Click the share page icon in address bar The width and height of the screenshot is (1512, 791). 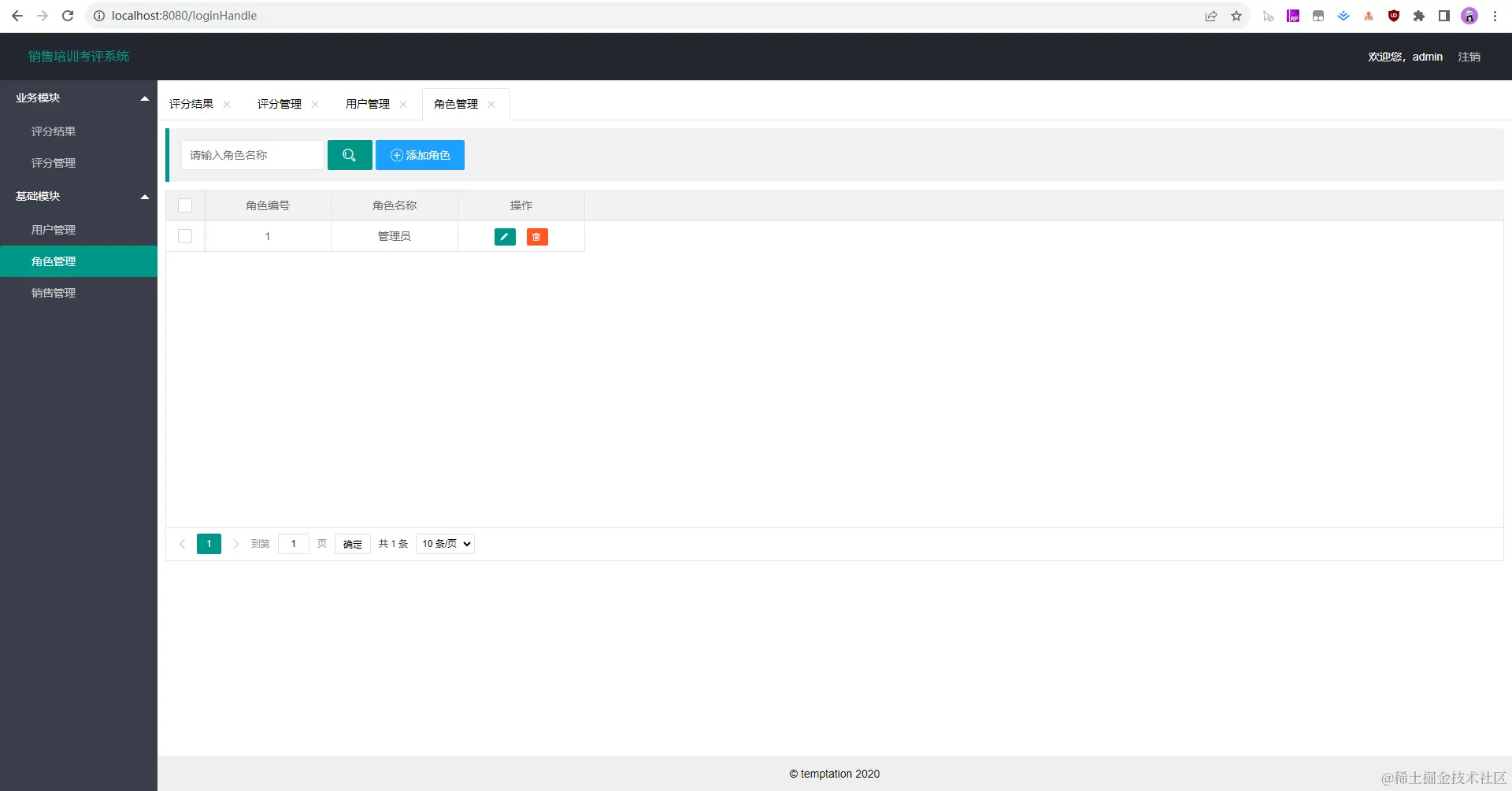1211,16
